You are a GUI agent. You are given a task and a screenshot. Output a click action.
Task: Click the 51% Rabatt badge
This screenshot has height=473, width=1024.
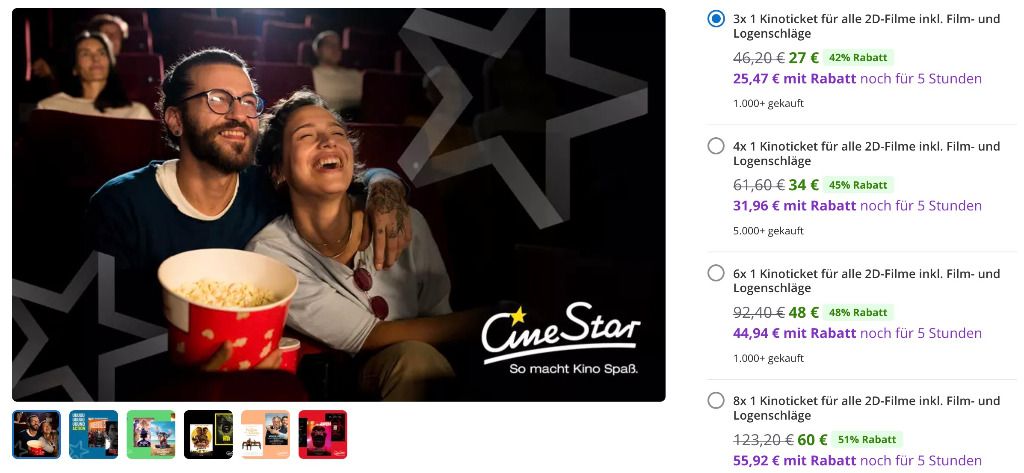pyautogui.click(x=867, y=440)
